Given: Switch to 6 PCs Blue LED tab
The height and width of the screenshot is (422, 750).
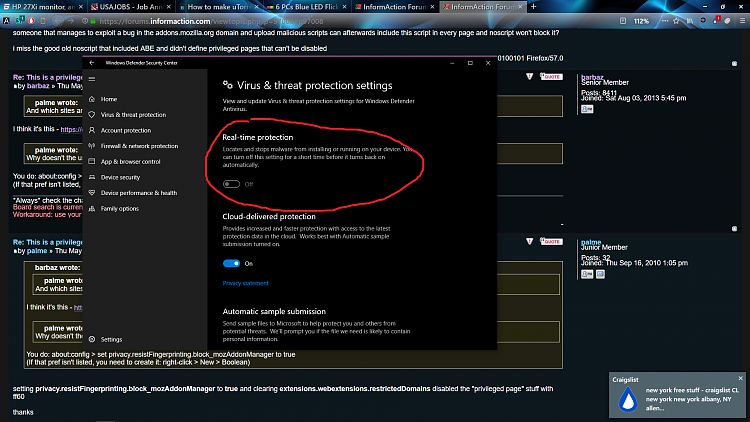Looking at the screenshot, I should [306, 7].
